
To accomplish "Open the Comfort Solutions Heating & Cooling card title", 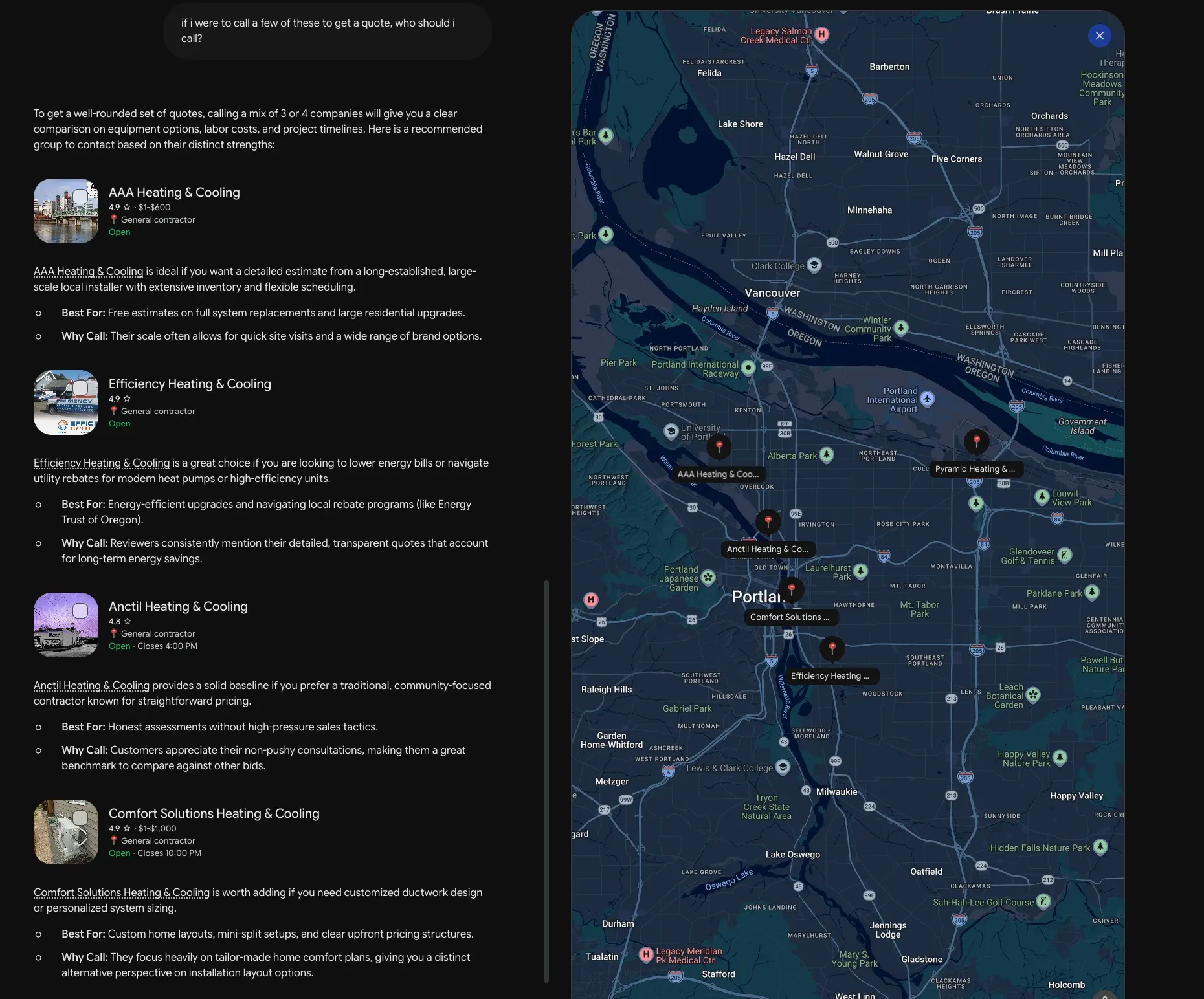I will pyautogui.click(x=214, y=813).
